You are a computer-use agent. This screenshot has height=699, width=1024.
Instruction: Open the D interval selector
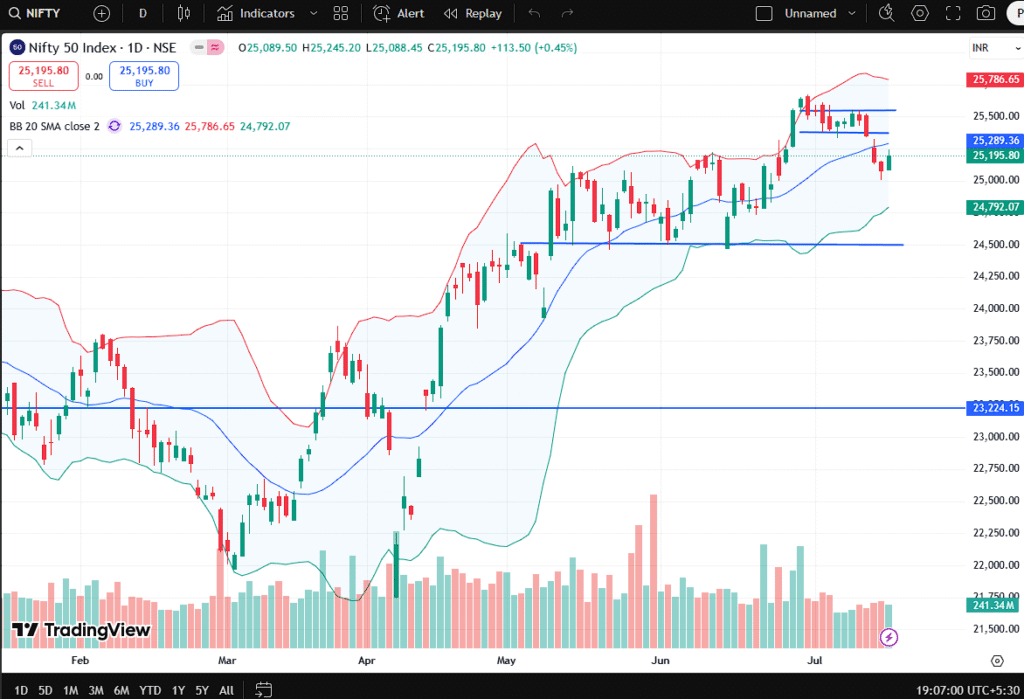coord(143,13)
